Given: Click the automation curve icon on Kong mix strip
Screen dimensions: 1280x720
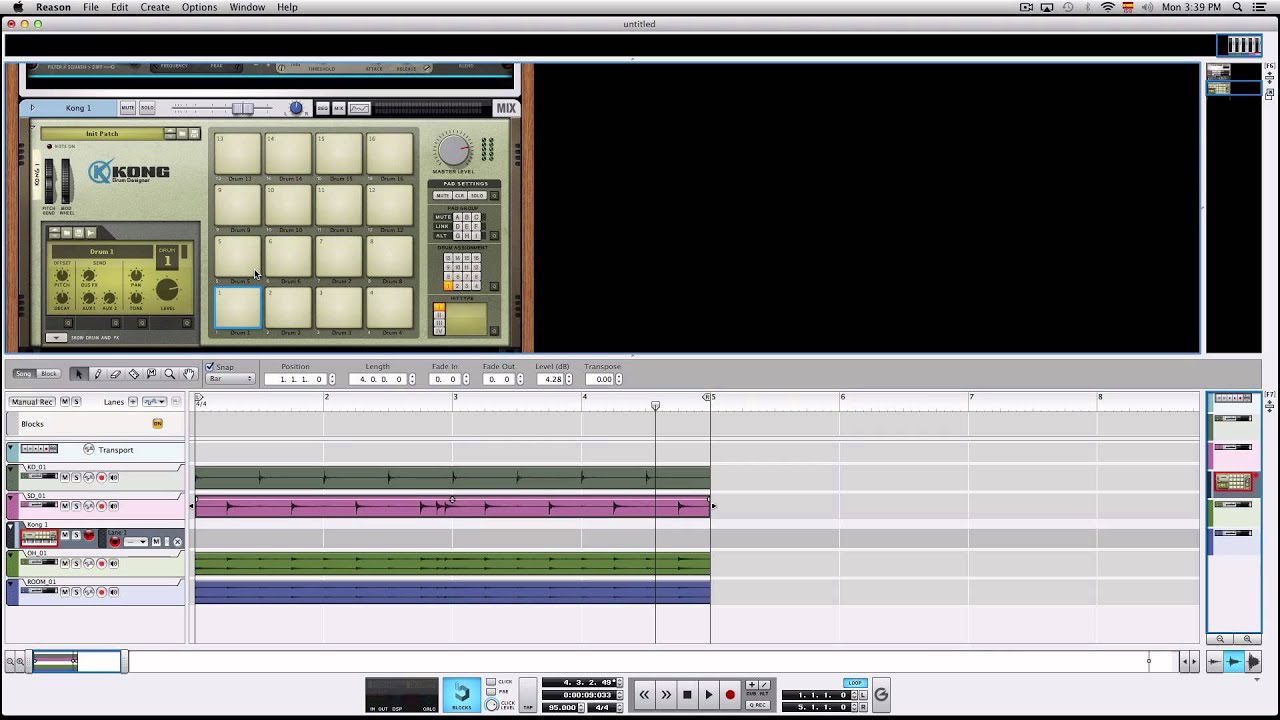Looking at the screenshot, I should pyautogui.click(x=359, y=108).
